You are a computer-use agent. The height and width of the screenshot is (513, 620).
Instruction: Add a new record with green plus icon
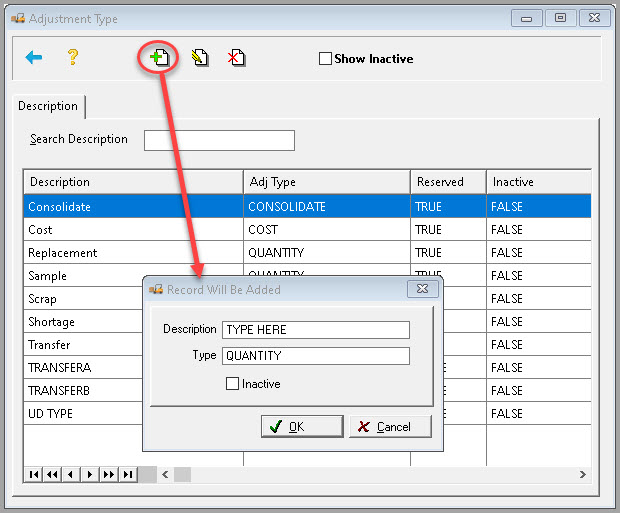[159, 58]
